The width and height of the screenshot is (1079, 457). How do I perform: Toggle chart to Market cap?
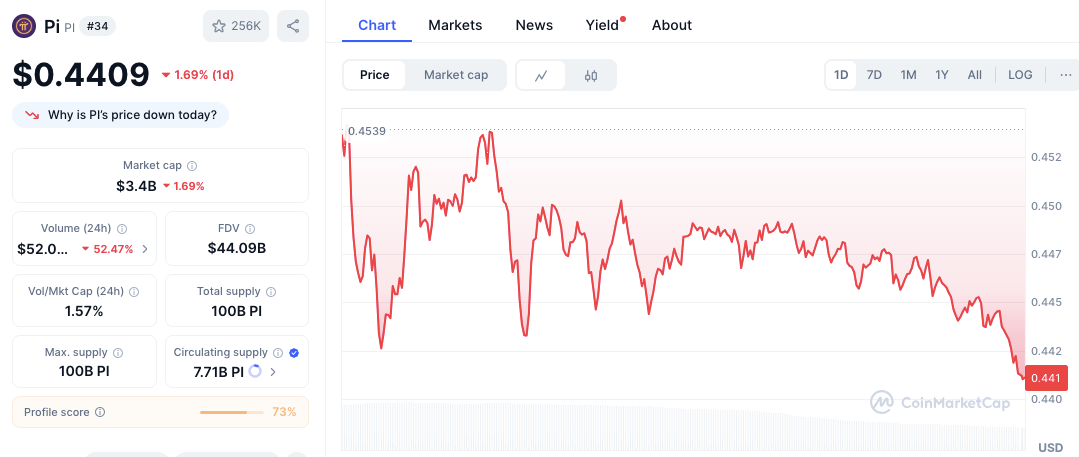click(x=456, y=75)
